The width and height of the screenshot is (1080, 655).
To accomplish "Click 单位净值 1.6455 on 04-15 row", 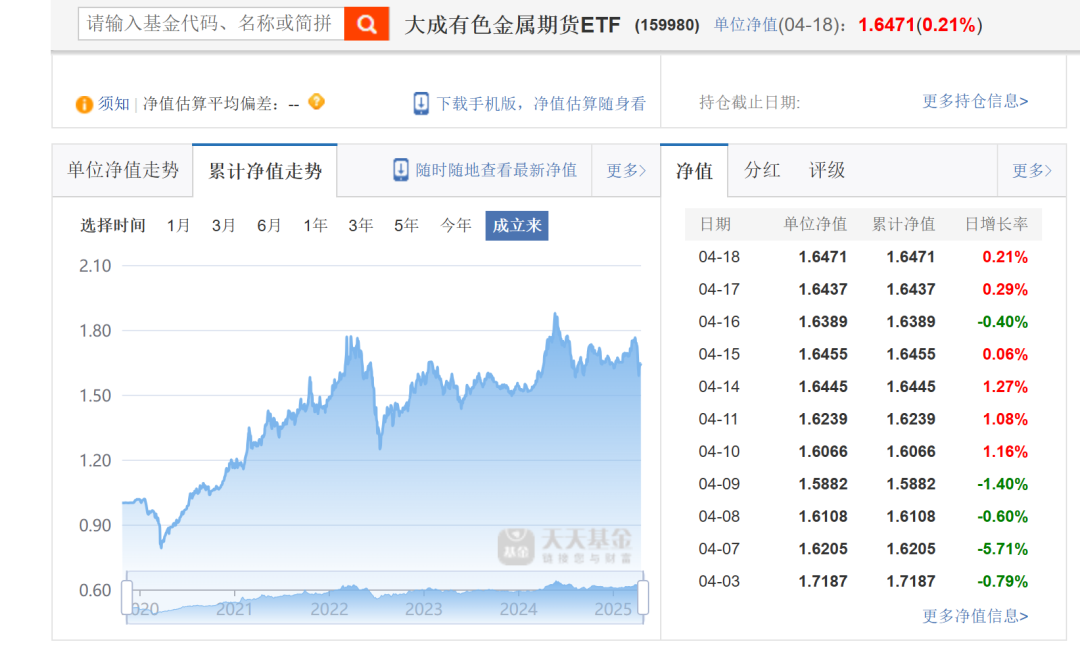I will point(823,354).
